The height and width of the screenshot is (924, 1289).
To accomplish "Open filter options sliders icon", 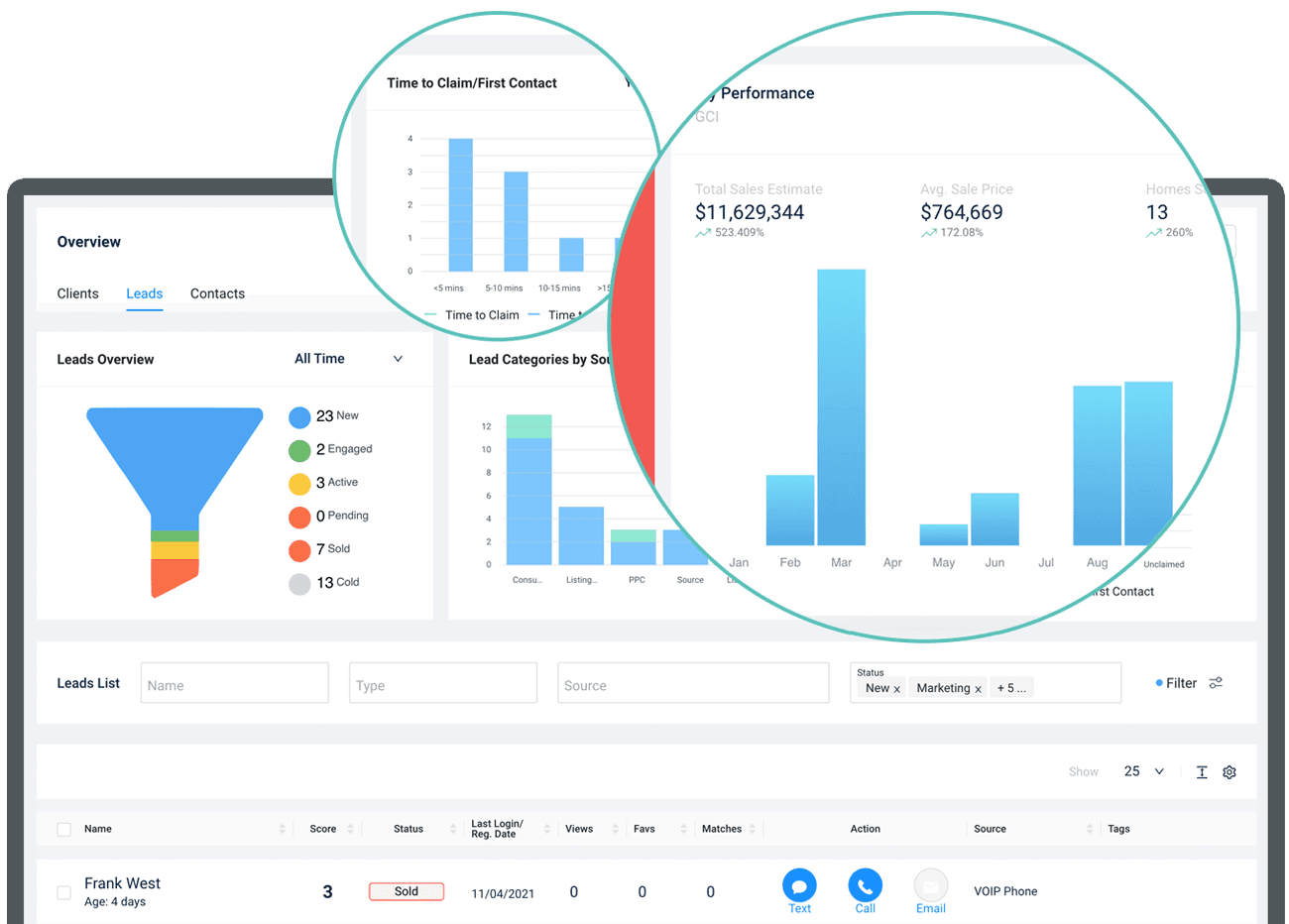I will click(x=1216, y=683).
